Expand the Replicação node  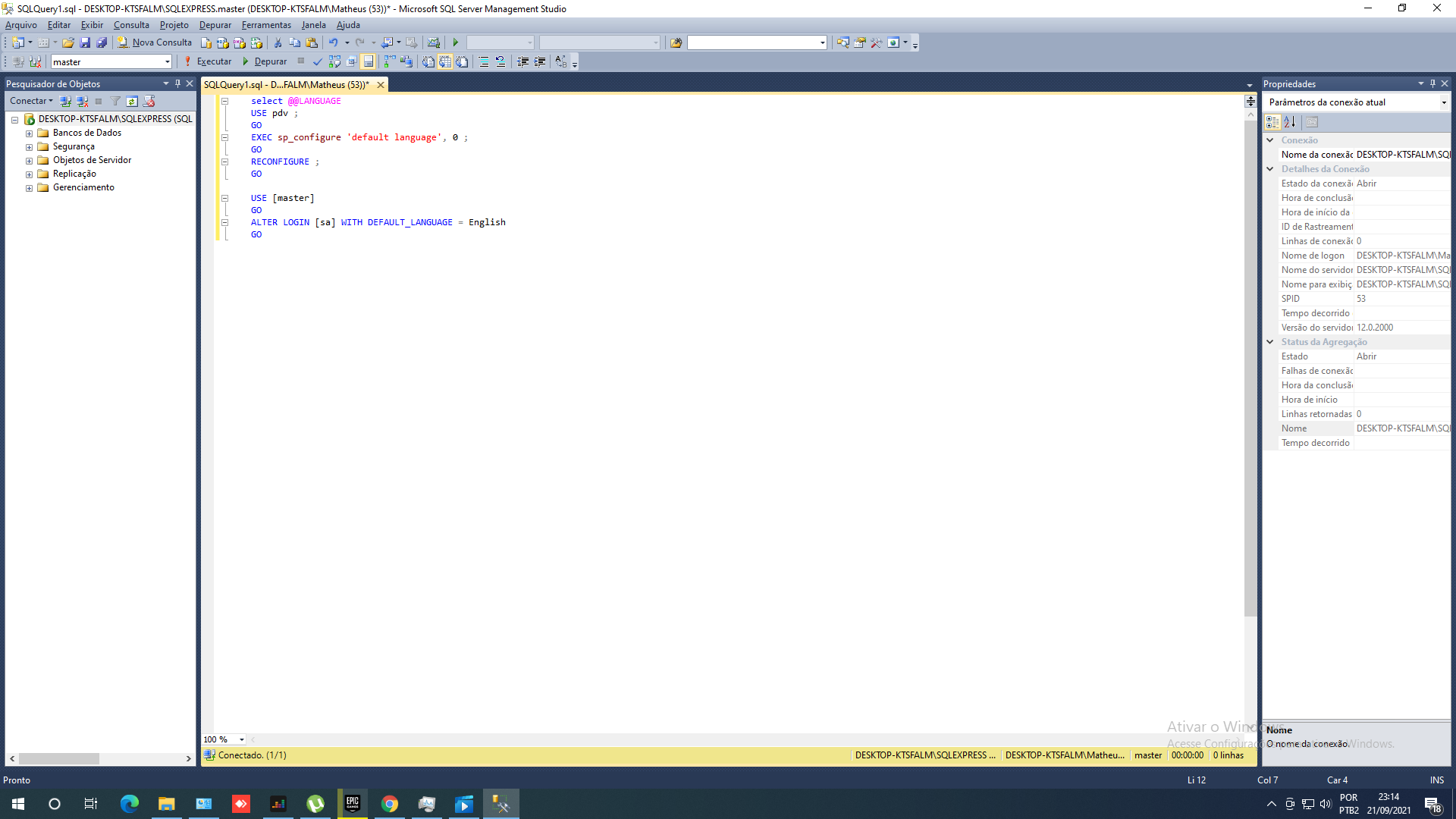[x=29, y=174]
